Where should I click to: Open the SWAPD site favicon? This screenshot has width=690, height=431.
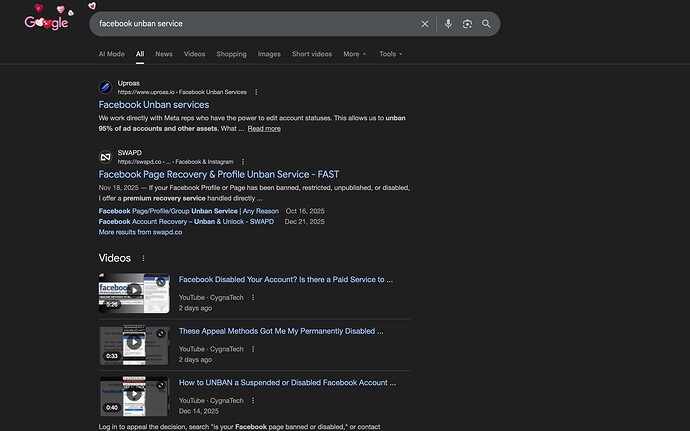coord(106,157)
